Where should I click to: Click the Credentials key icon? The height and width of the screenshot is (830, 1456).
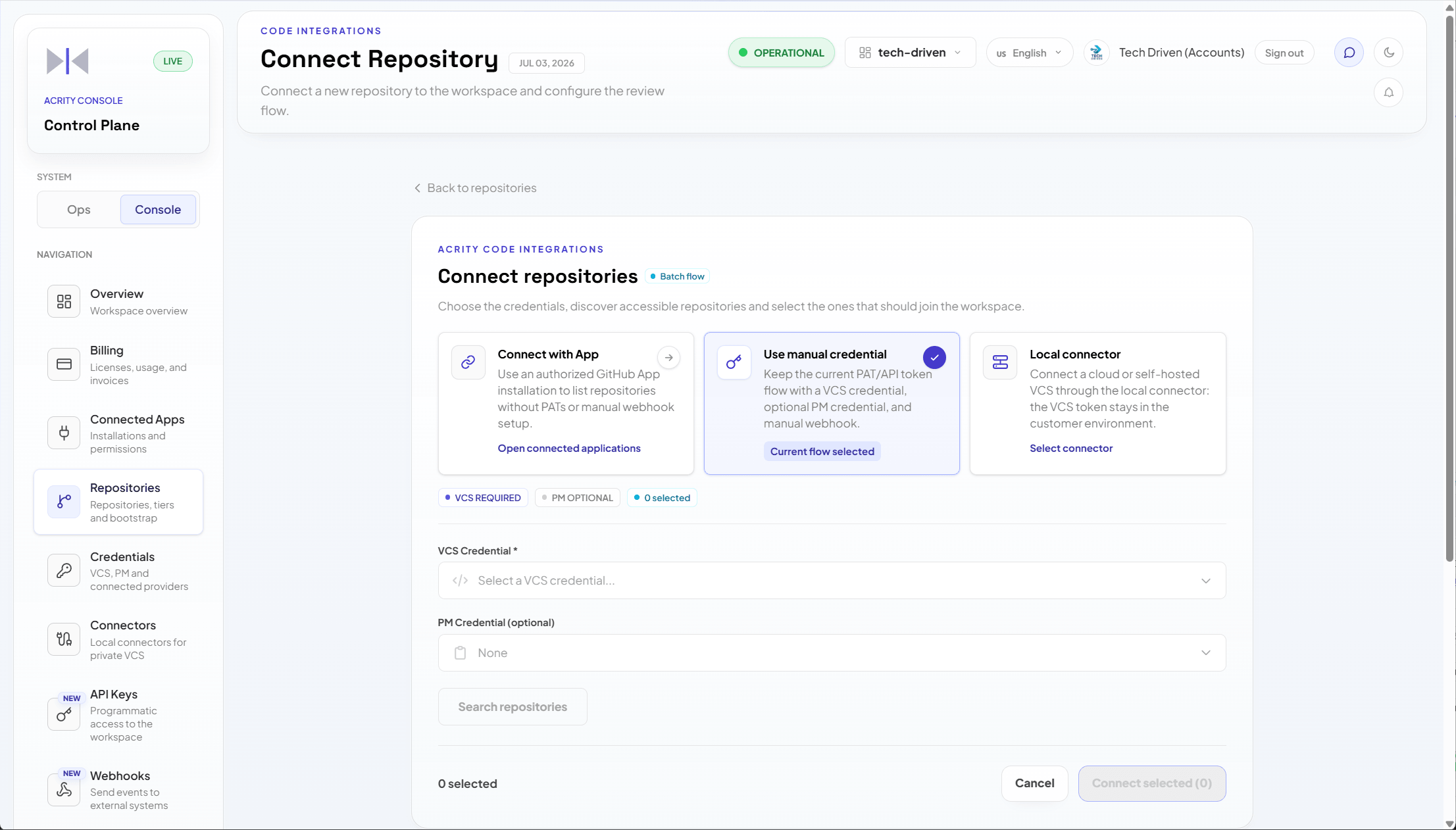[x=64, y=570]
